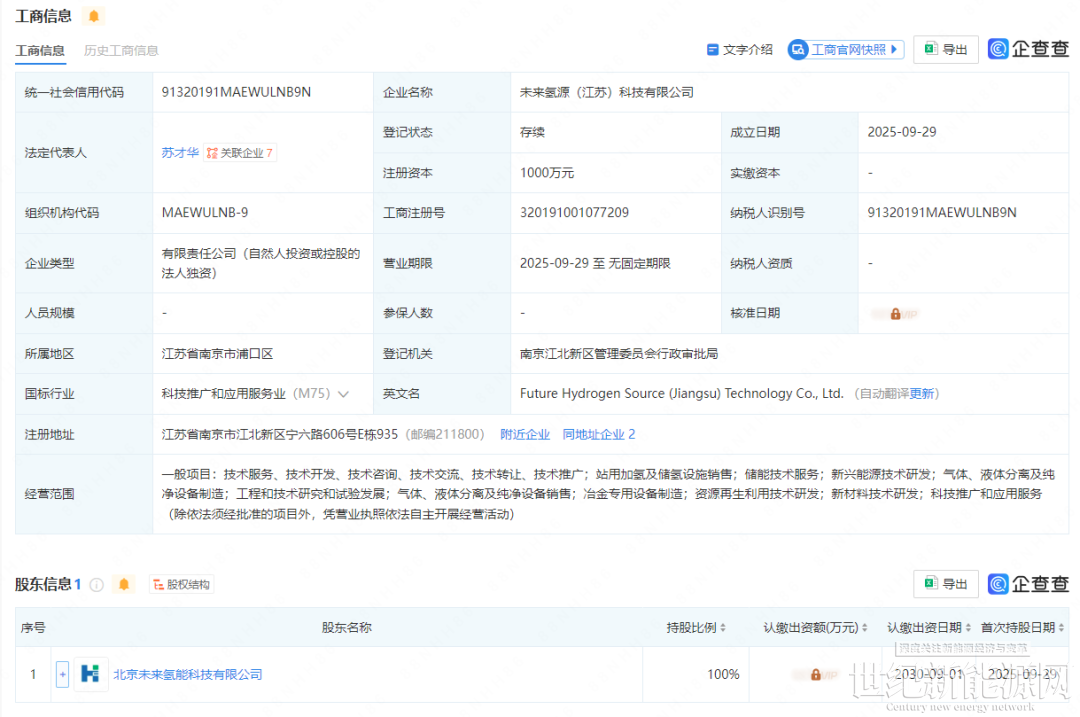1080x717 pixels.
Task: Sort shareholders by 持股比例 column
Action: (x=696, y=628)
